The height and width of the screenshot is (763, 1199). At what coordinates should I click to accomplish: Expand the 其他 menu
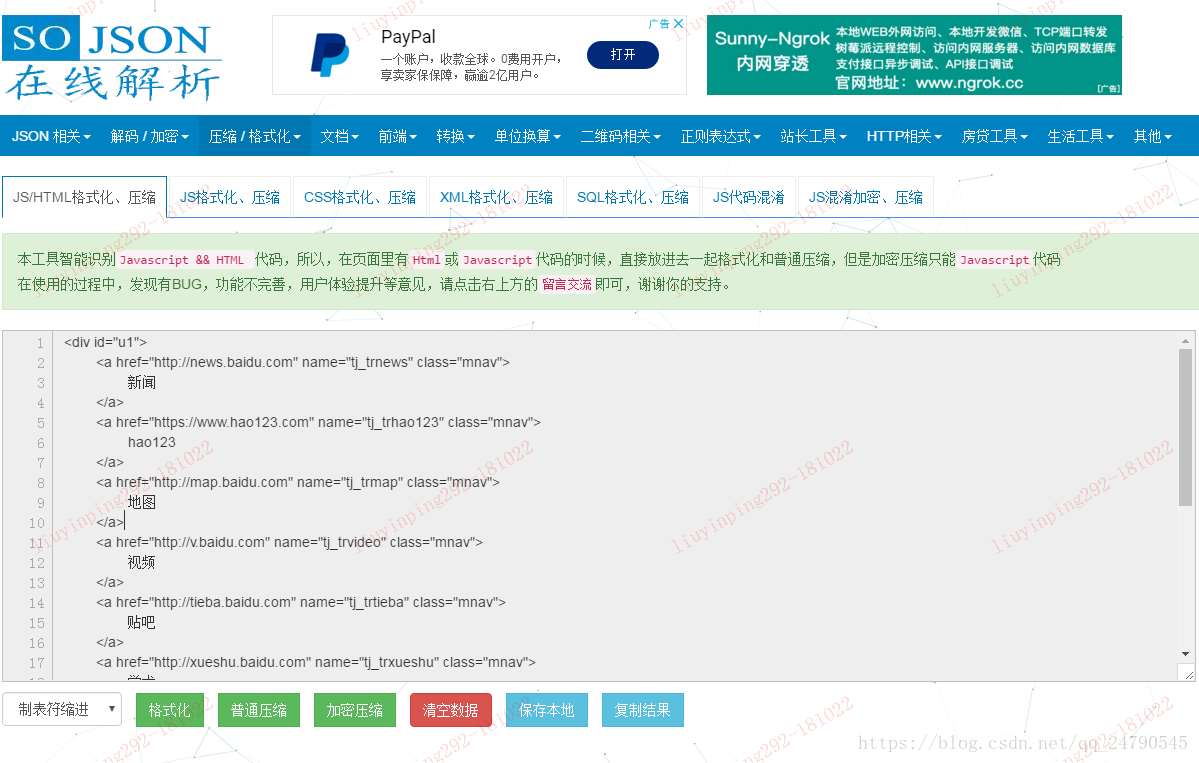[1152, 136]
